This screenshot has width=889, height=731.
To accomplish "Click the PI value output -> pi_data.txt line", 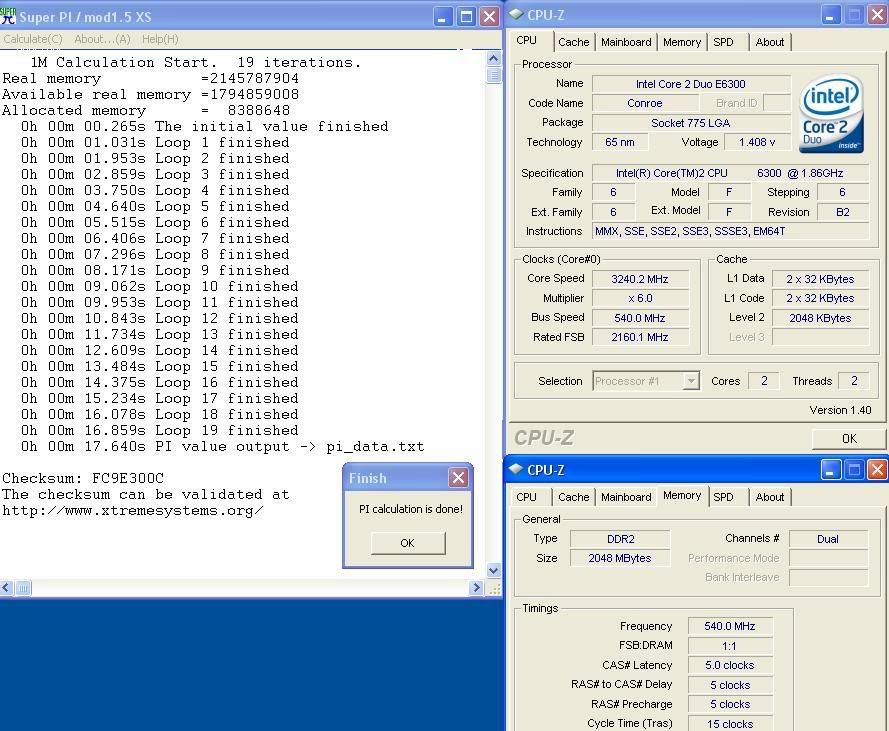I will click(x=222, y=446).
